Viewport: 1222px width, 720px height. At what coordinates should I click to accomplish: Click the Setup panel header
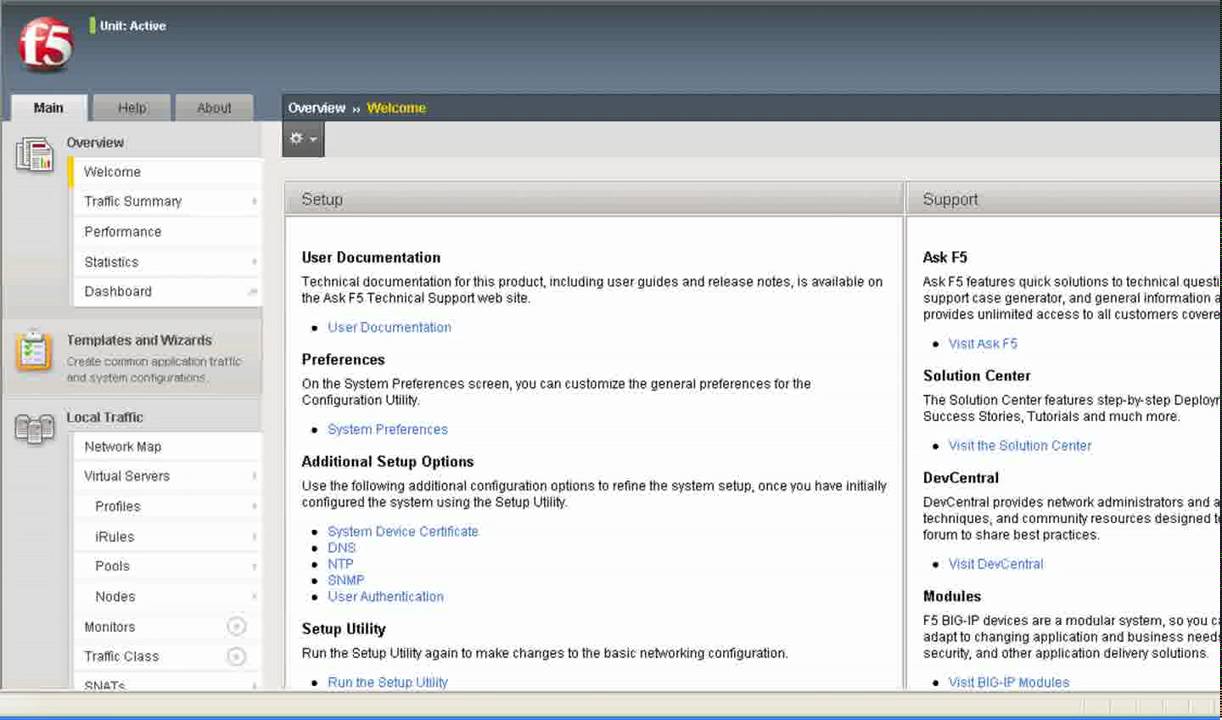point(594,199)
